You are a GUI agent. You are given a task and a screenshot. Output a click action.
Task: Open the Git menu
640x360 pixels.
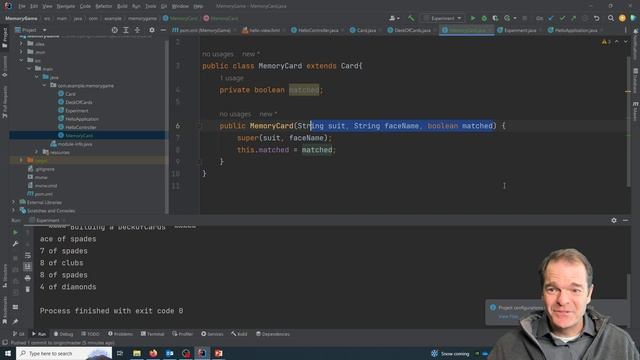[164, 6]
